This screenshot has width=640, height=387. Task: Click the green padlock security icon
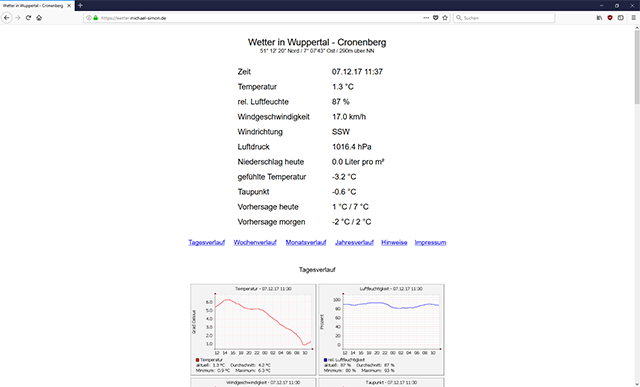point(96,18)
